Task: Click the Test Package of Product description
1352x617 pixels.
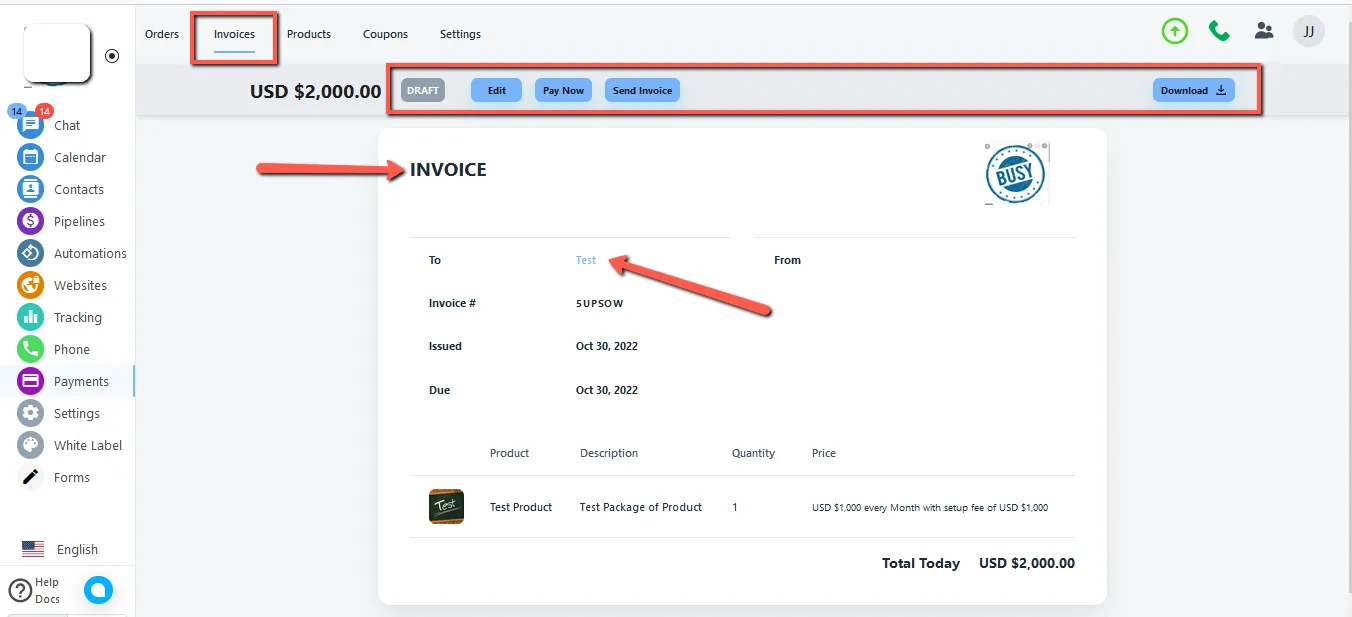Action: pos(641,507)
